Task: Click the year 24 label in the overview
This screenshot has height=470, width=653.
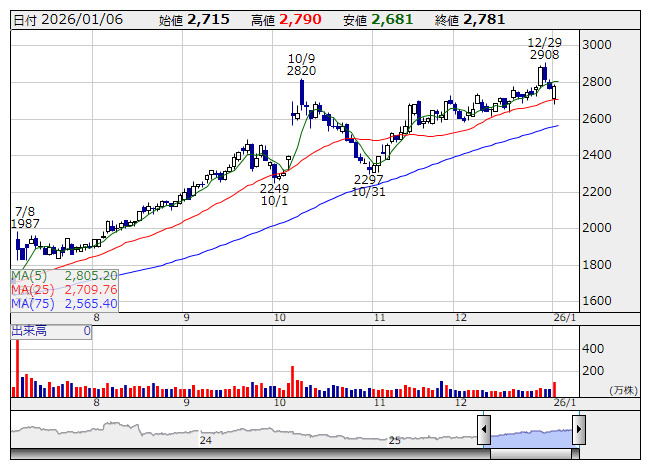Action: pos(205,440)
